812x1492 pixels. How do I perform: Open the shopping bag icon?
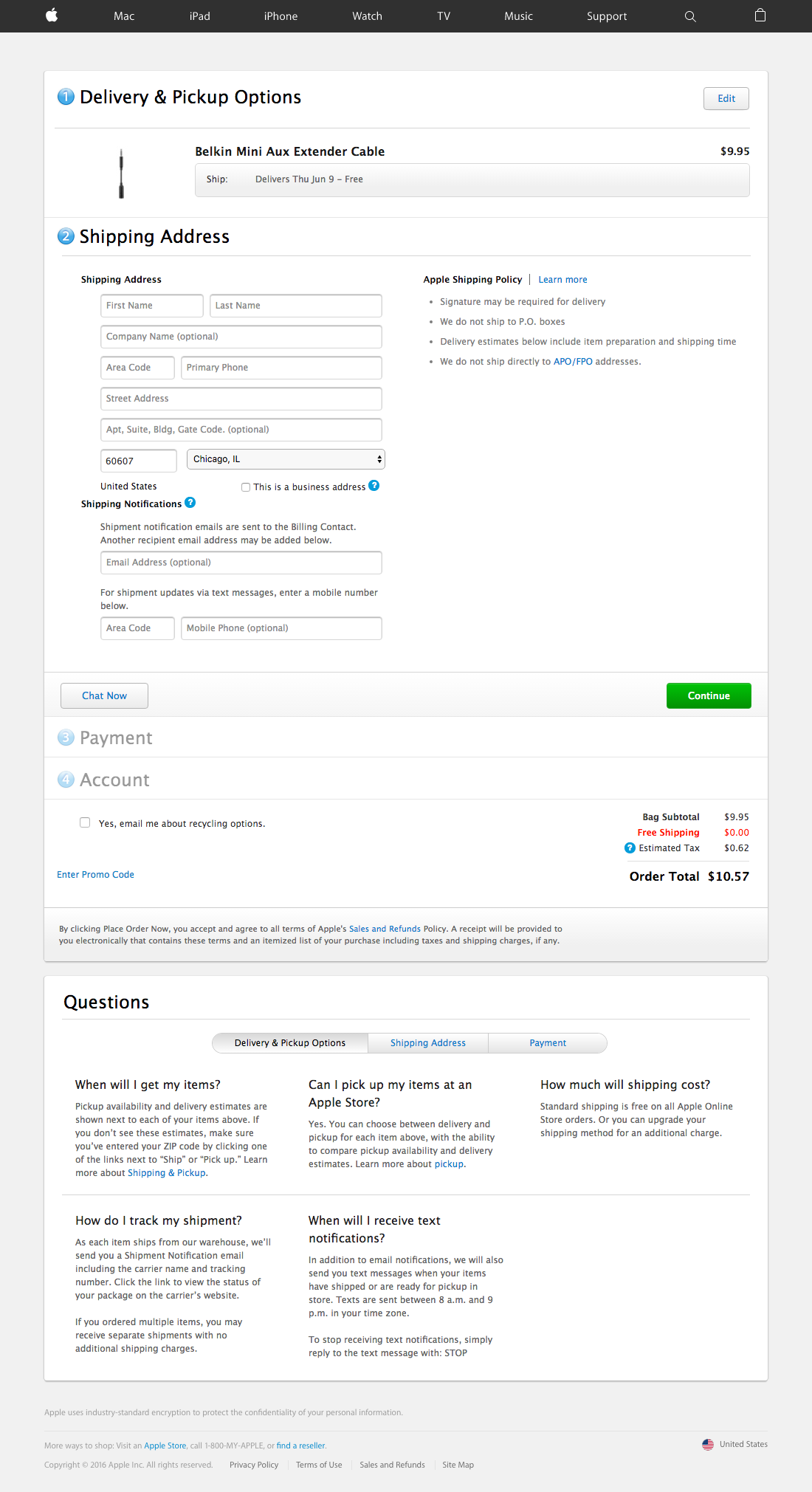(760, 16)
